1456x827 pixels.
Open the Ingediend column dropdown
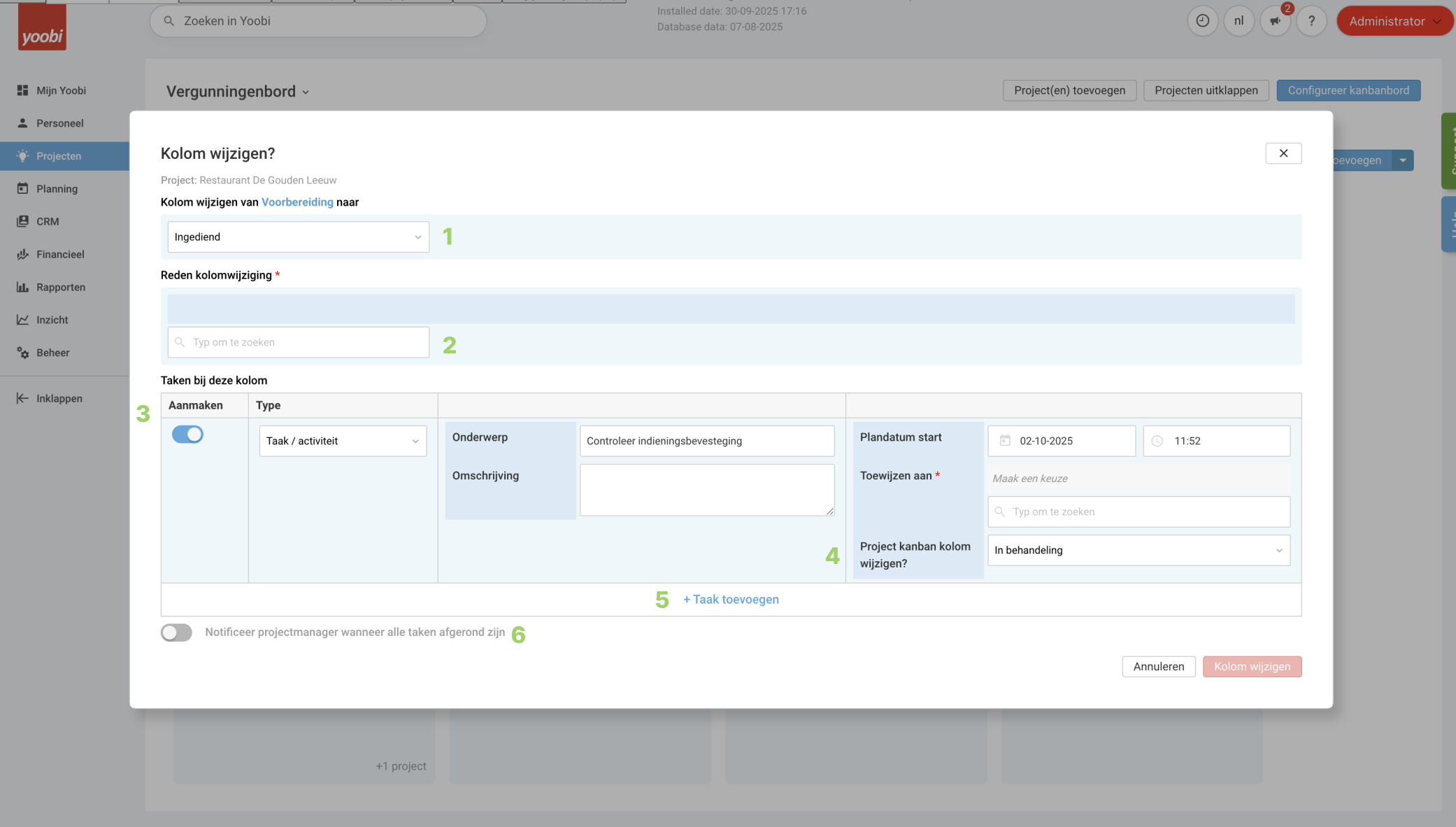point(298,237)
